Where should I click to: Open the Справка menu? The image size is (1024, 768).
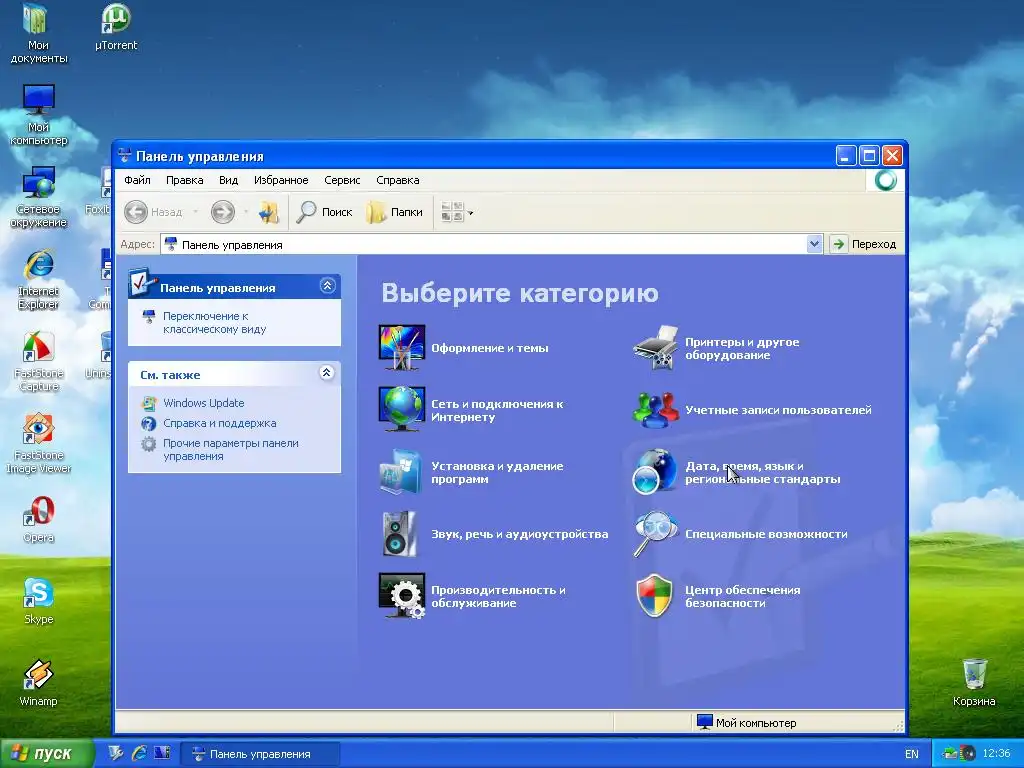pos(398,180)
